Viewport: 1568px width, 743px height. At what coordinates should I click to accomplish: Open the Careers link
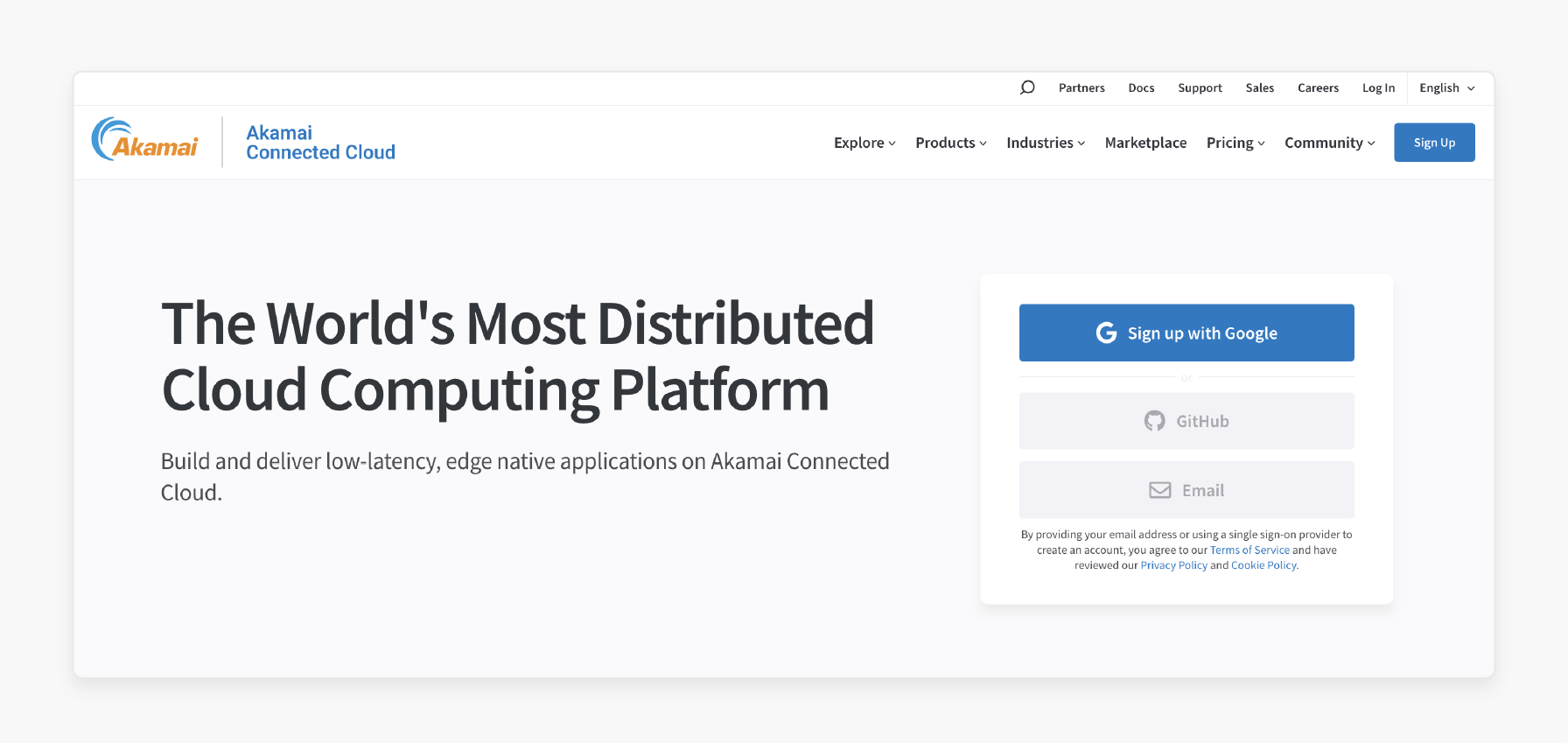click(1318, 88)
